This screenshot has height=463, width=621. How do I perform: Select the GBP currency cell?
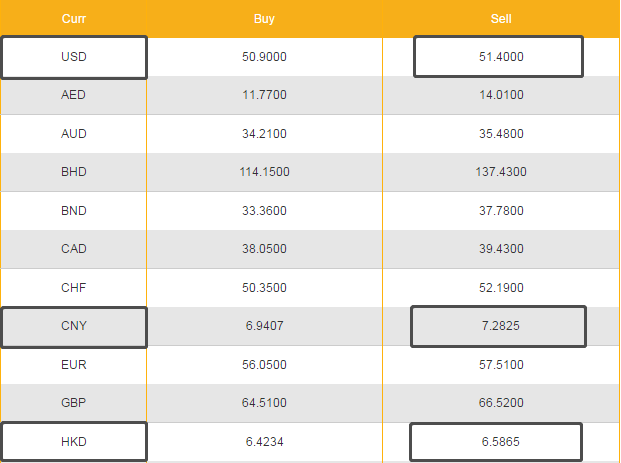point(74,403)
